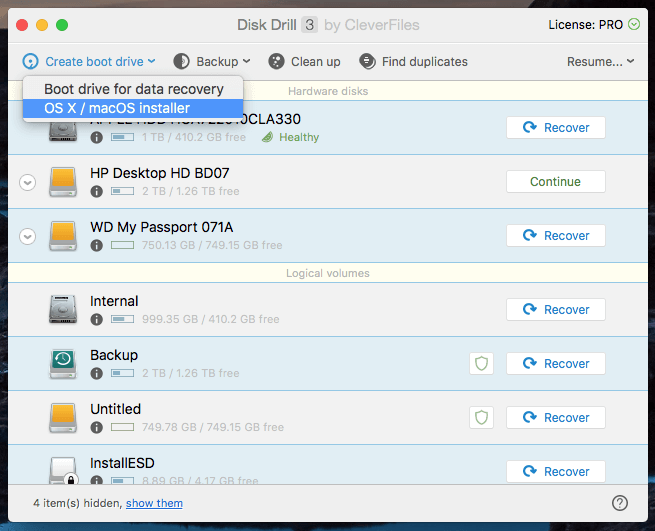Select HP Desktop HD BD07 drive icon

tap(63, 182)
